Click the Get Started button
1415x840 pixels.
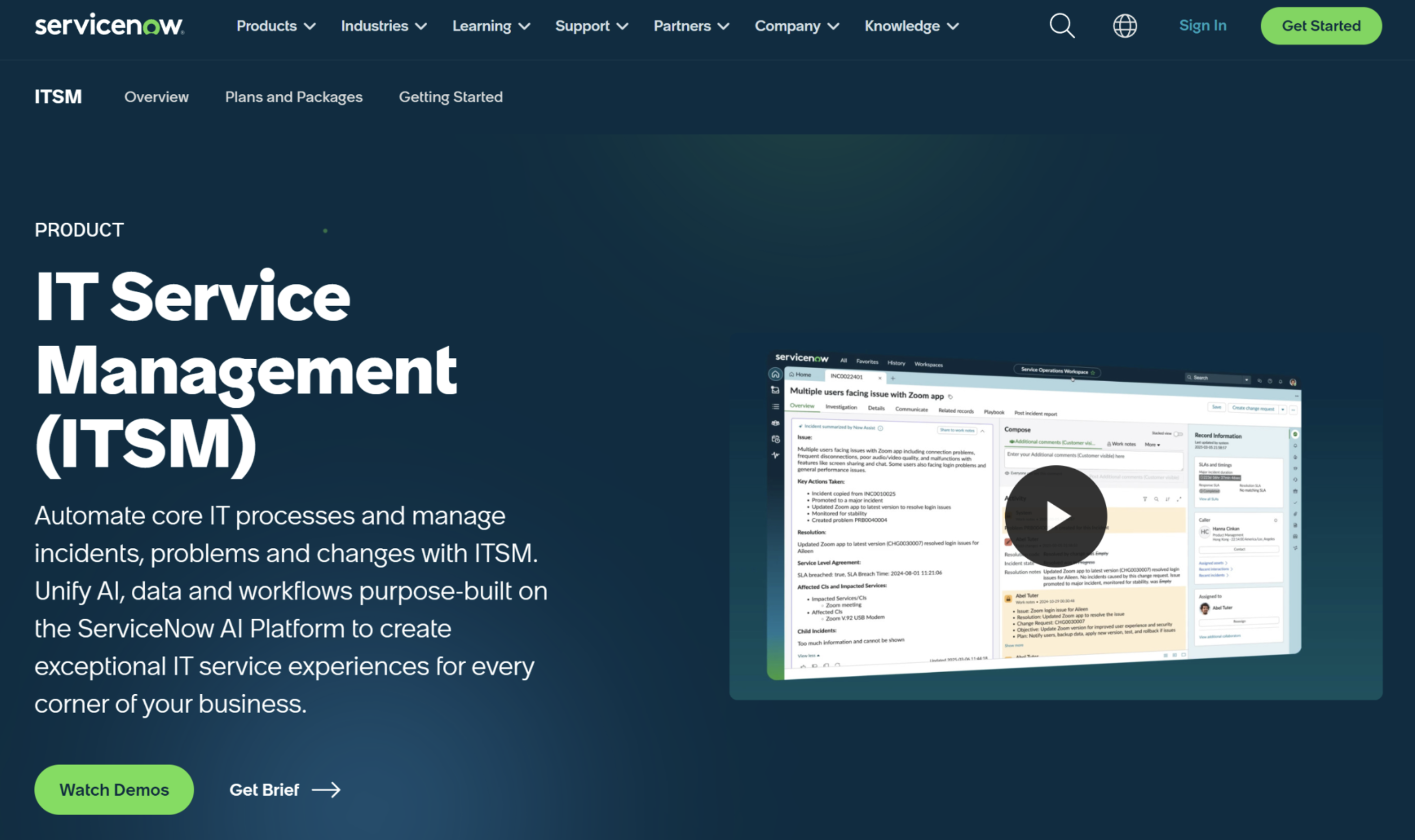tap(1320, 26)
